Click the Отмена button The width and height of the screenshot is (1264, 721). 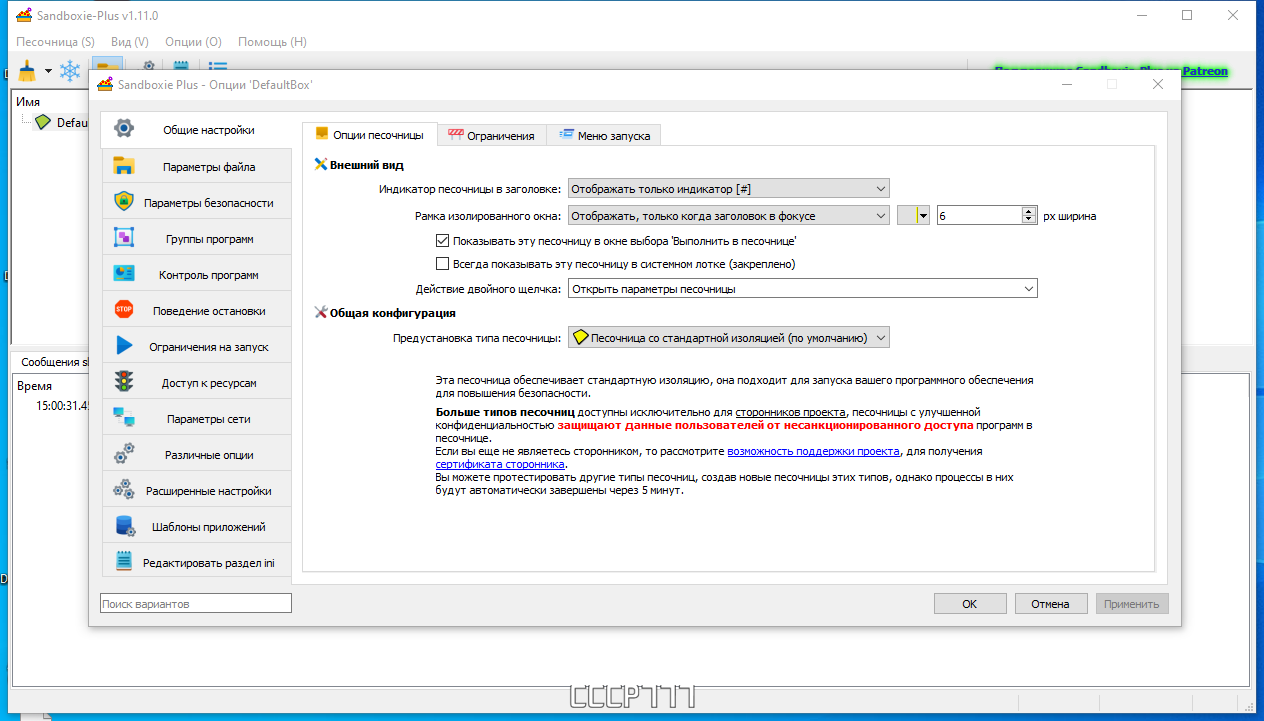point(1051,604)
